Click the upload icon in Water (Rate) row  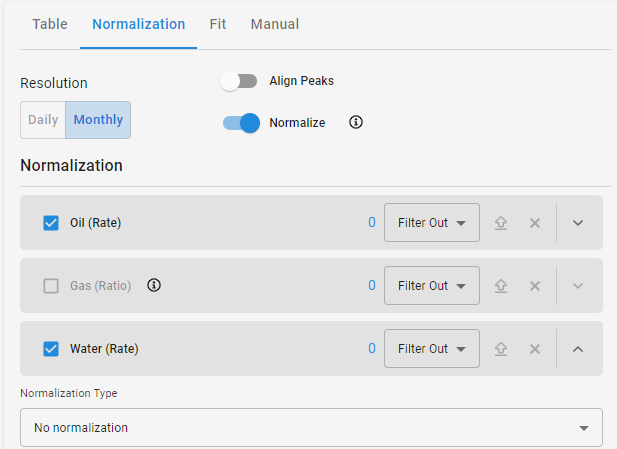pyautogui.click(x=501, y=349)
